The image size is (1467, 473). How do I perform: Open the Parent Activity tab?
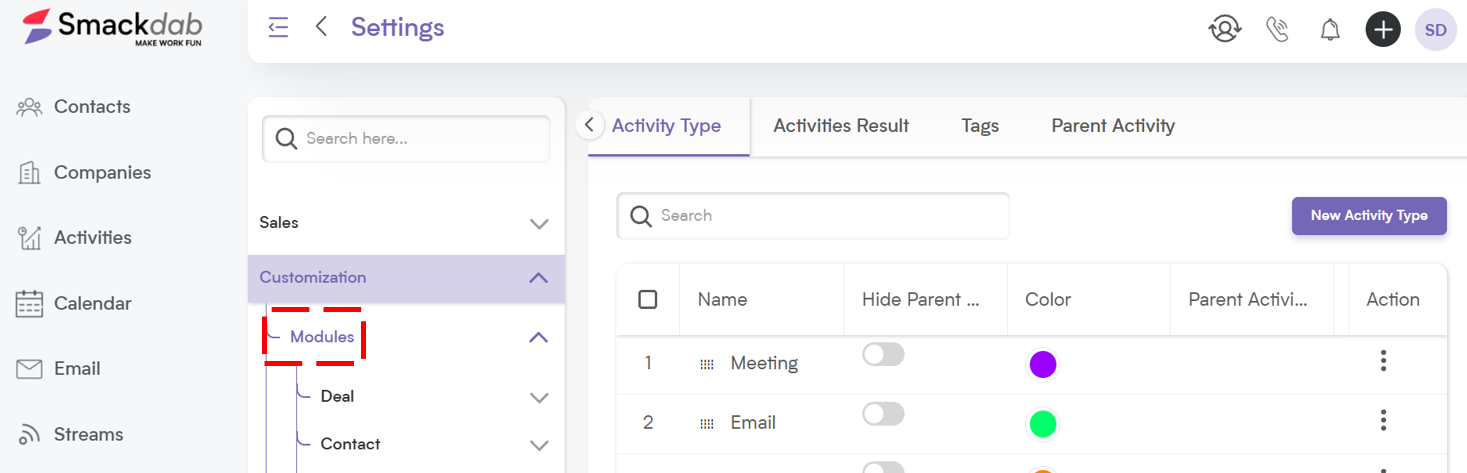tap(1113, 126)
